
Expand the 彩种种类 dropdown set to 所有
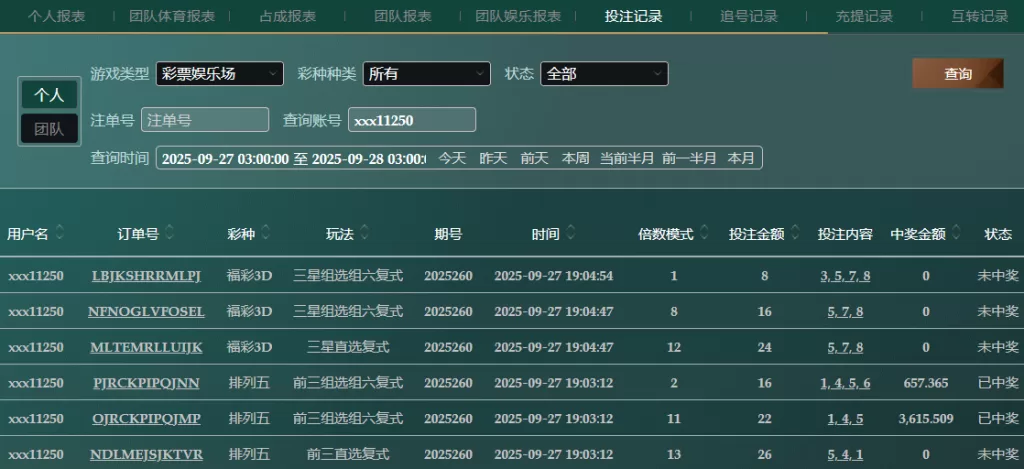tap(426, 74)
